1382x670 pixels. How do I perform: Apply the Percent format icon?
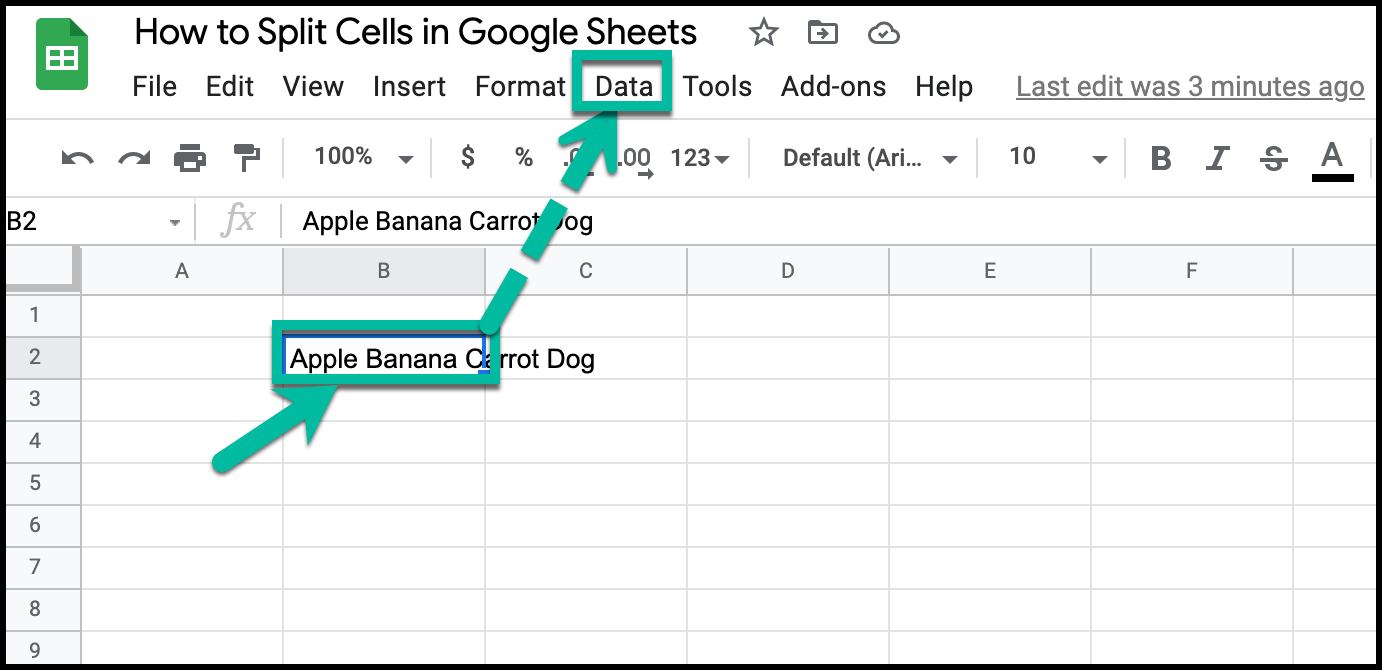524,157
